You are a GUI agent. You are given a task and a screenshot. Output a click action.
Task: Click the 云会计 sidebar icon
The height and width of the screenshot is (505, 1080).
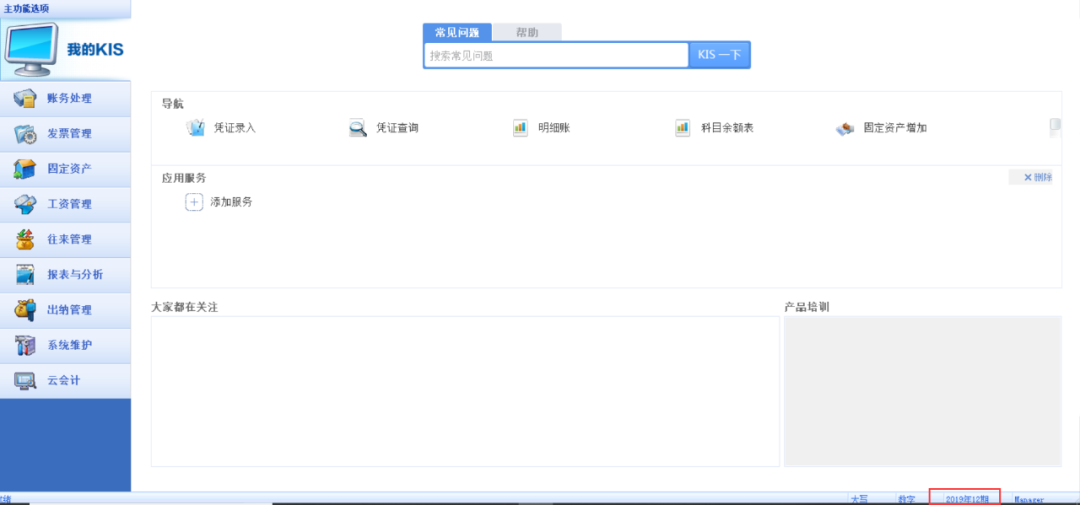coord(25,380)
